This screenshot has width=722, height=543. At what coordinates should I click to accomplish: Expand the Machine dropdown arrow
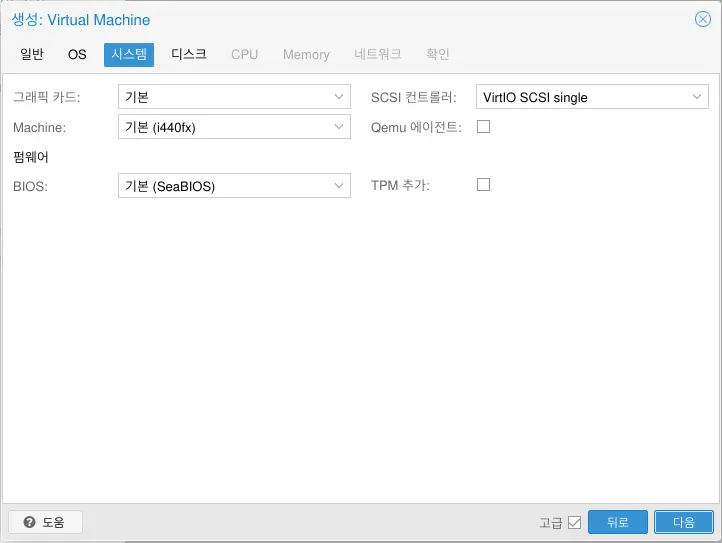click(x=339, y=127)
